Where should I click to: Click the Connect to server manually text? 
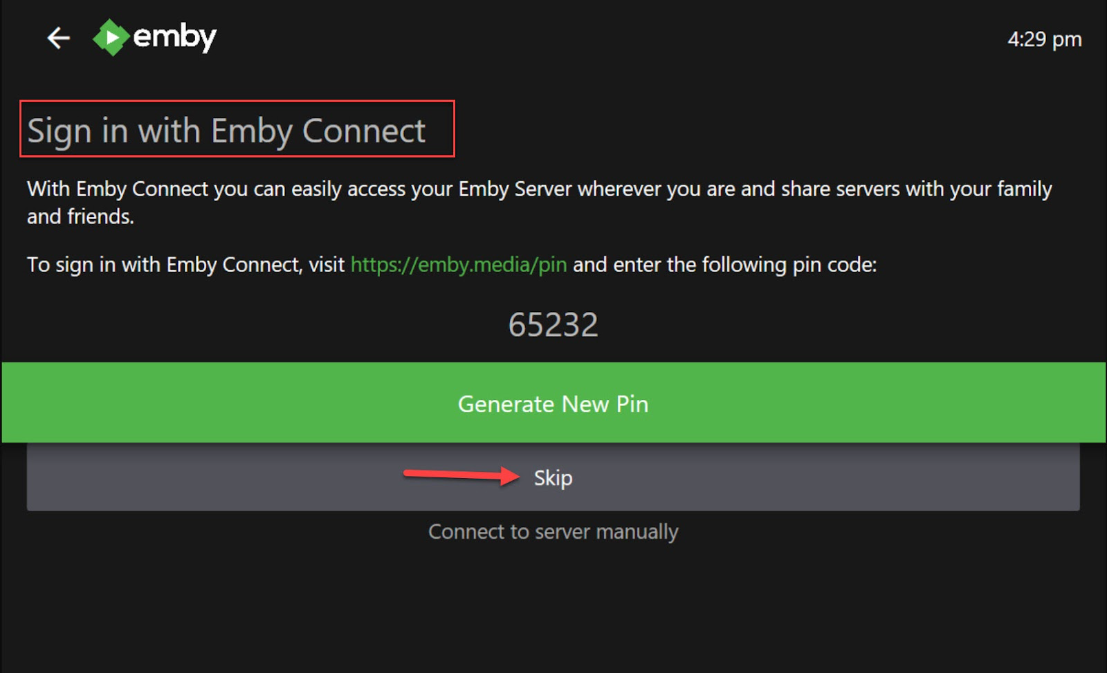(x=553, y=532)
